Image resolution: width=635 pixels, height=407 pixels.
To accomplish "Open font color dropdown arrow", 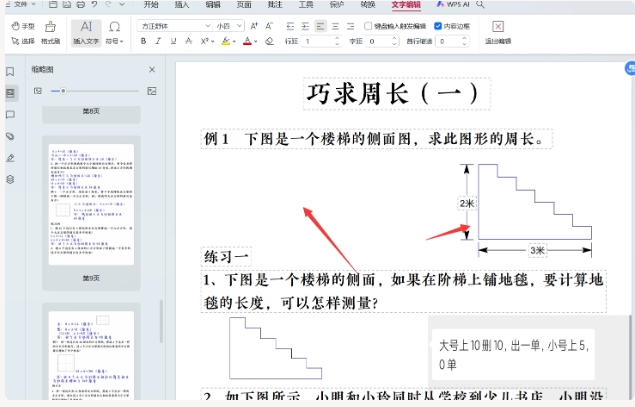I will (256, 41).
